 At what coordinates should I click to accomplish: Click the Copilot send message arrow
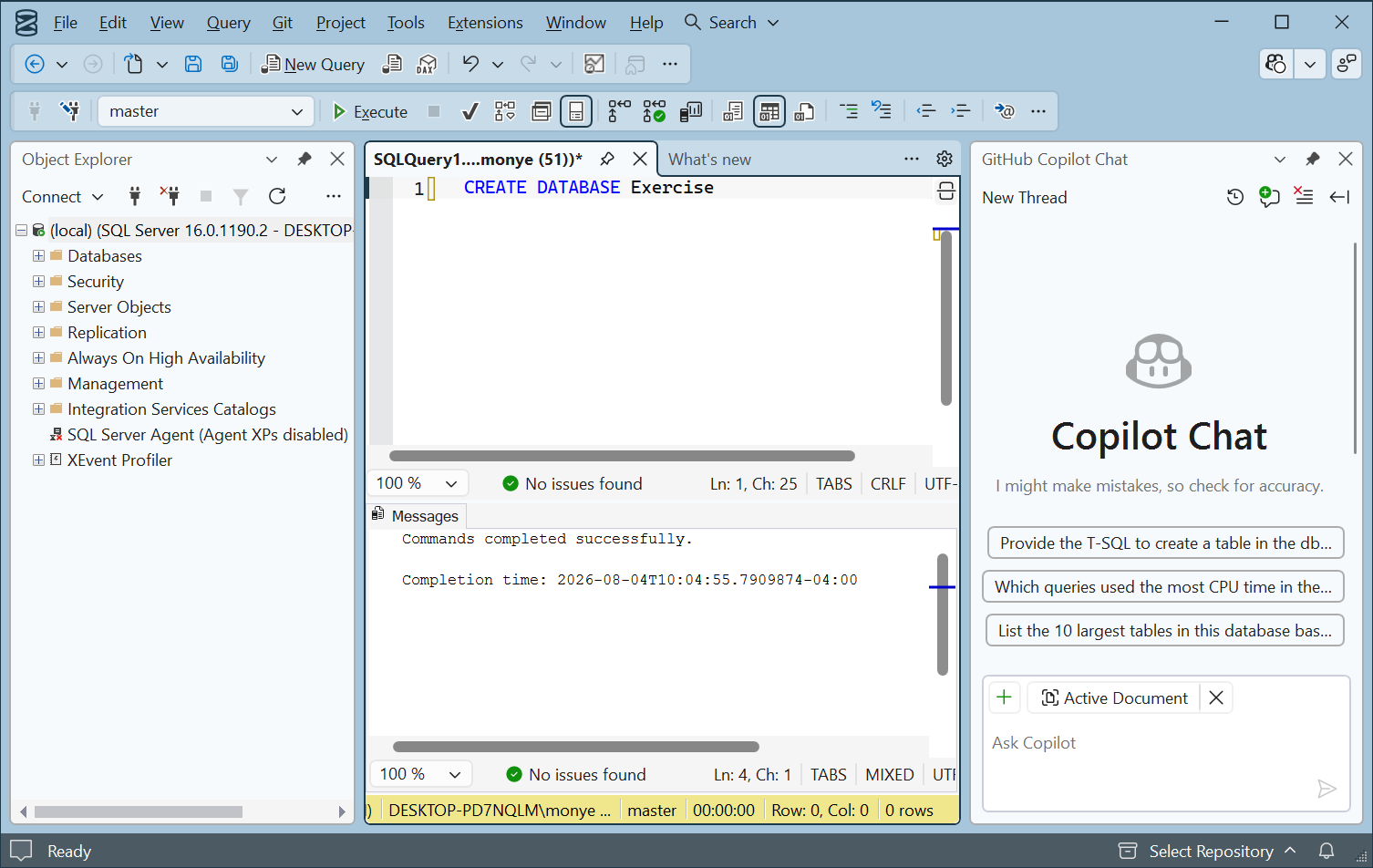(x=1327, y=789)
